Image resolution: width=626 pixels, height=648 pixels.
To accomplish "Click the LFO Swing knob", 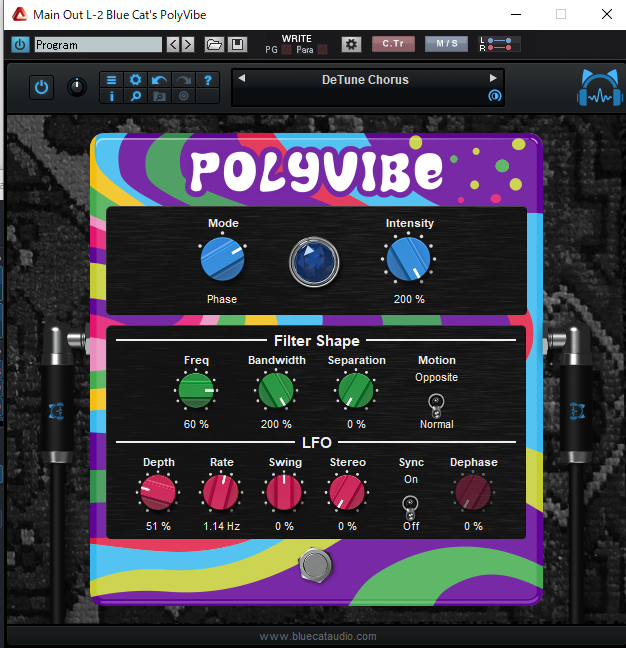I will (x=284, y=492).
